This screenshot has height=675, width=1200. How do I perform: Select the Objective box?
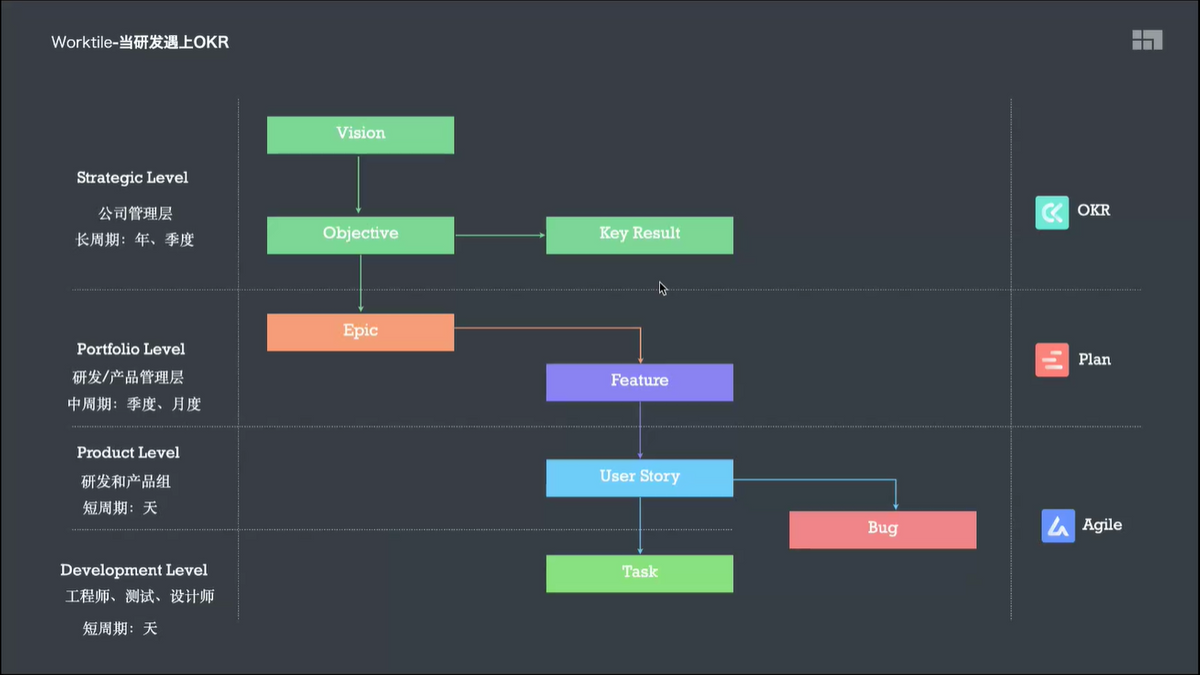pyautogui.click(x=360, y=235)
